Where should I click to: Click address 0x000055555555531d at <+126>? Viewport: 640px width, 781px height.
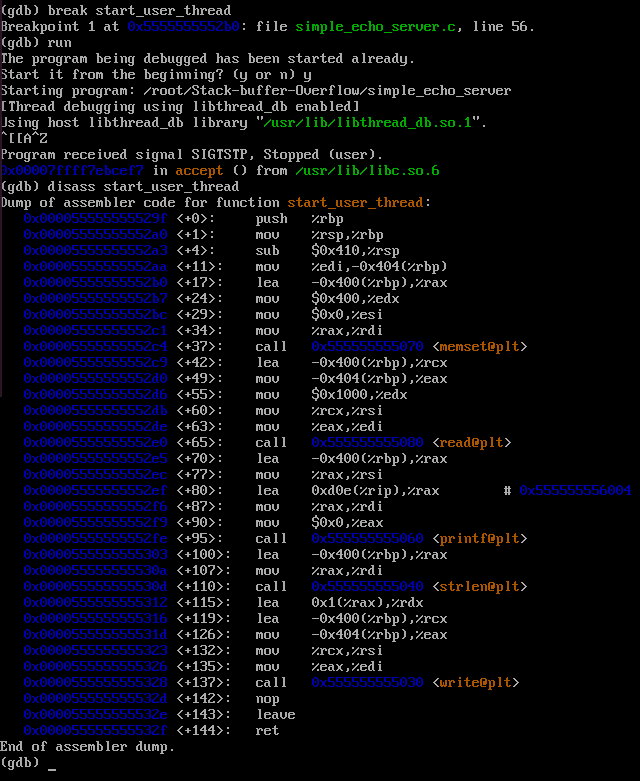[x=96, y=634]
